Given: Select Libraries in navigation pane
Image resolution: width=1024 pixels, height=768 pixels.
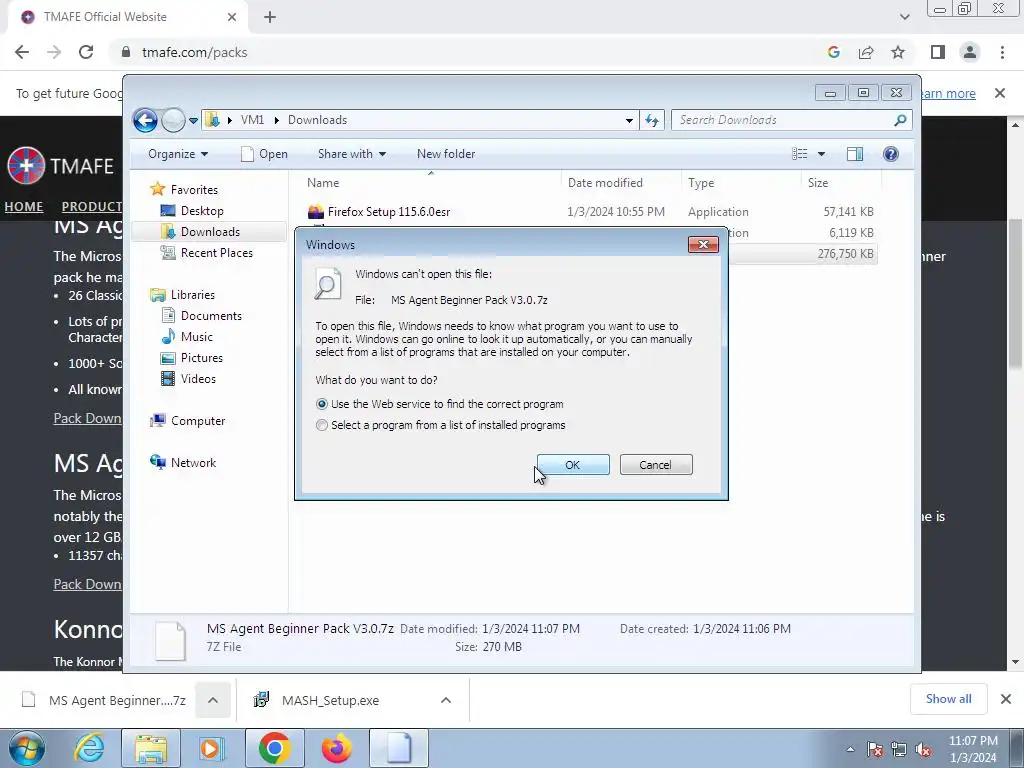Looking at the screenshot, I should coord(193,295).
